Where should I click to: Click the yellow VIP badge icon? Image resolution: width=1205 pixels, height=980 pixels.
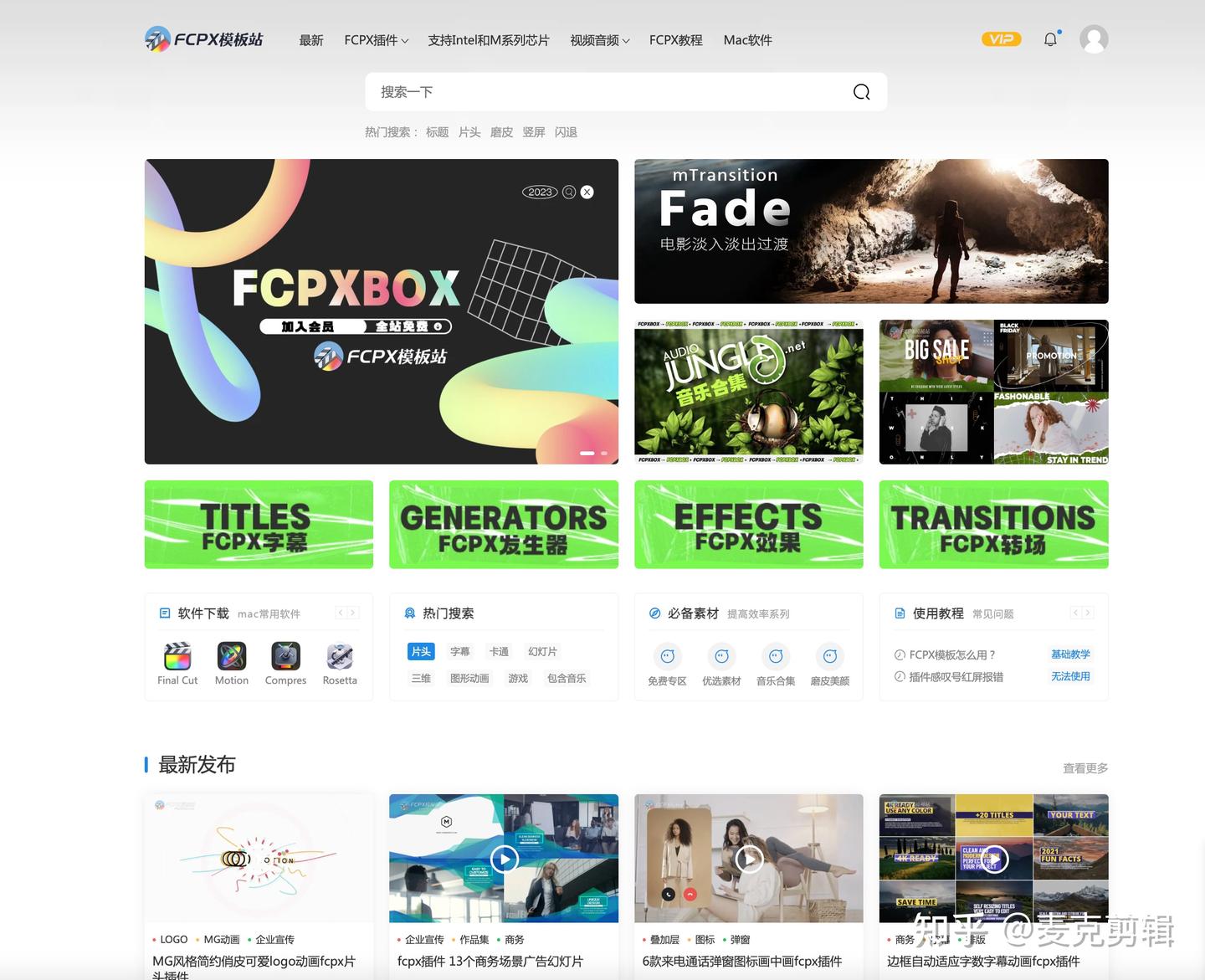1001,38
